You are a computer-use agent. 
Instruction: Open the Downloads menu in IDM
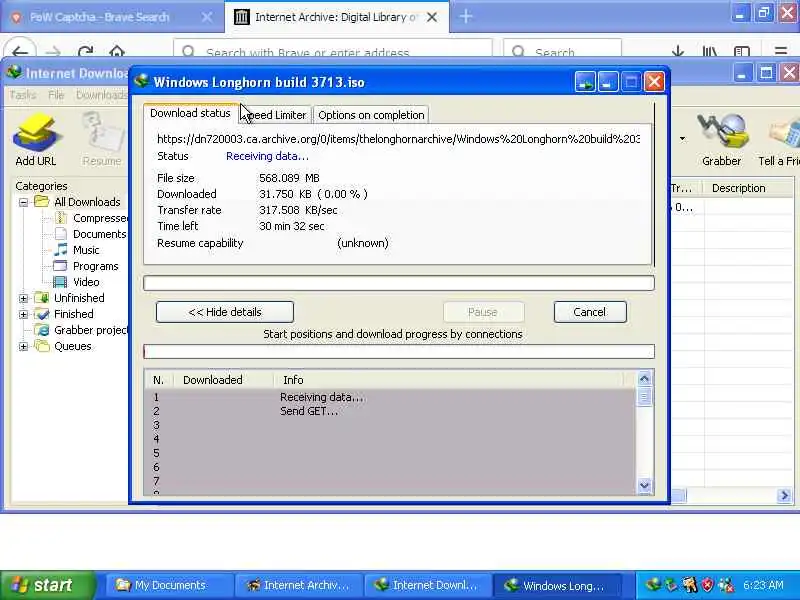[101, 95]
